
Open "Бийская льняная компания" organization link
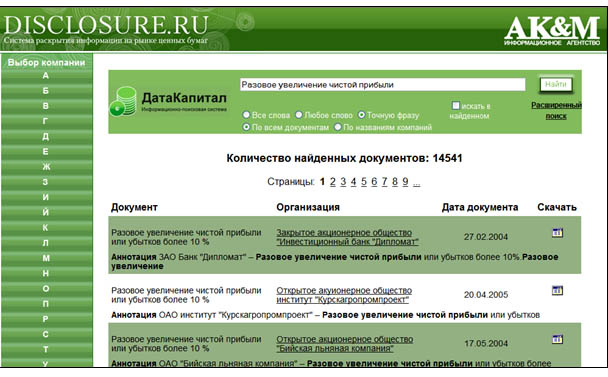point(344,344)
